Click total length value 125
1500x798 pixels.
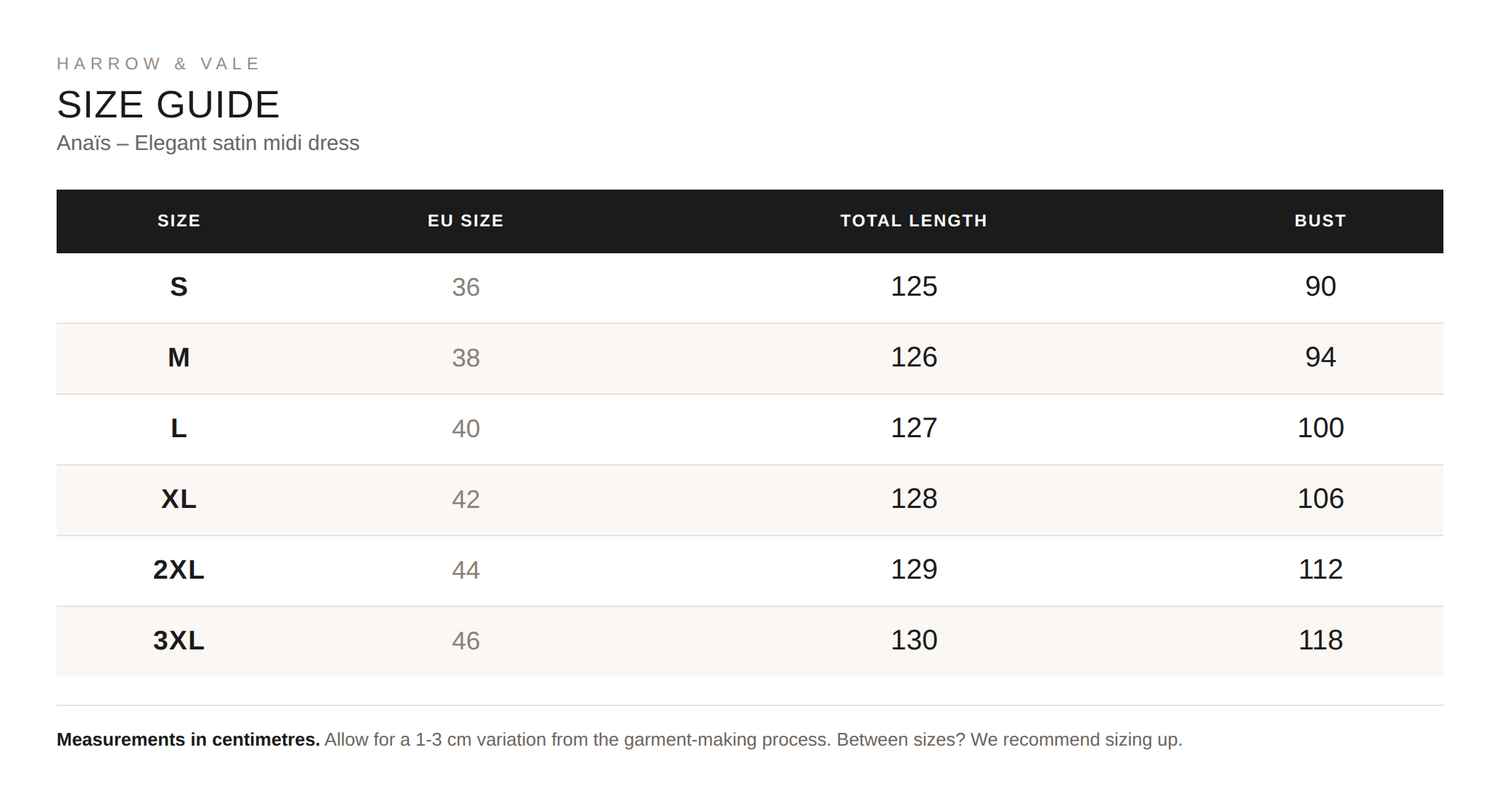point(914,287)
